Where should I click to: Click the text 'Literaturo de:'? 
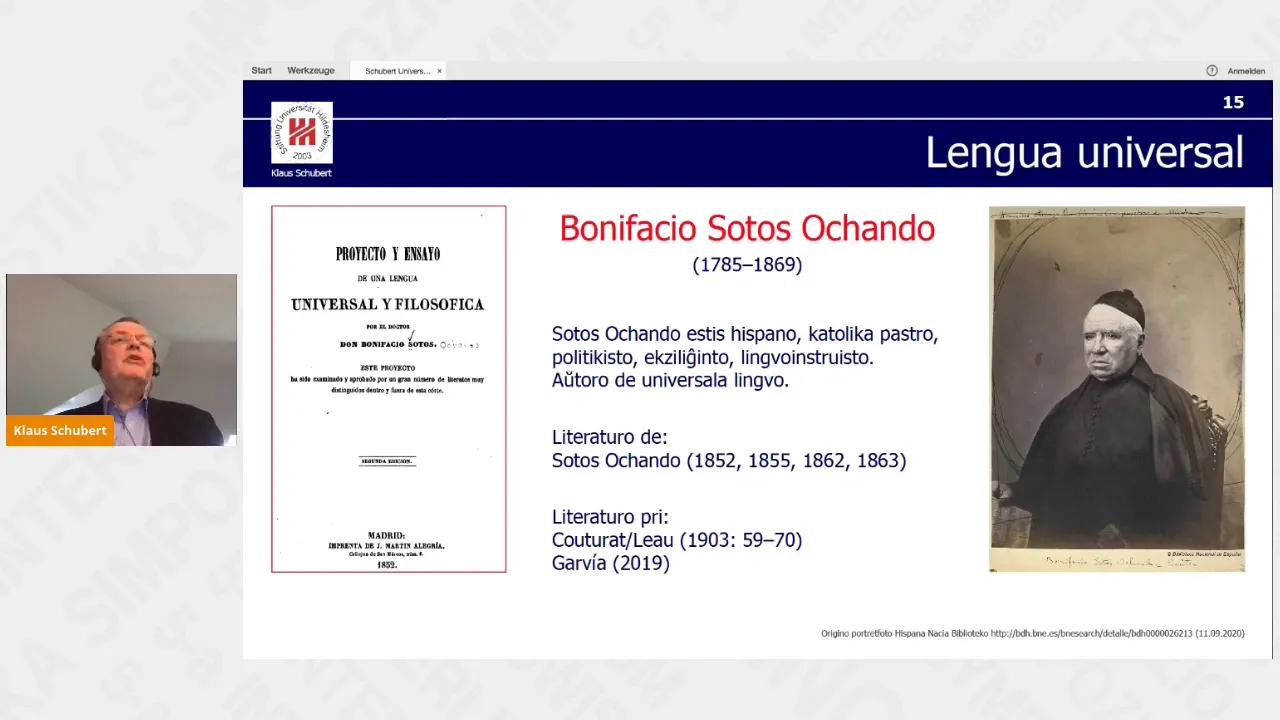click(x=609, y=437)
